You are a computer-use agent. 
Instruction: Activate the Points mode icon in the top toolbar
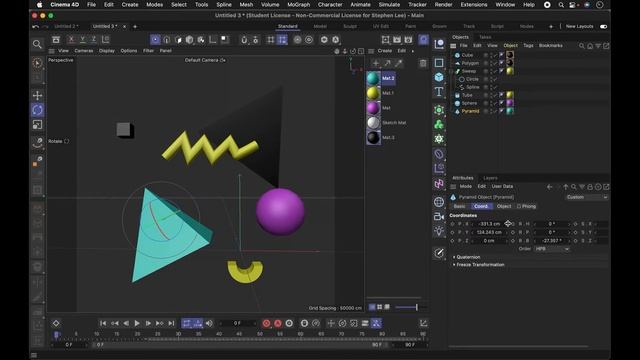tap(155, 40)
